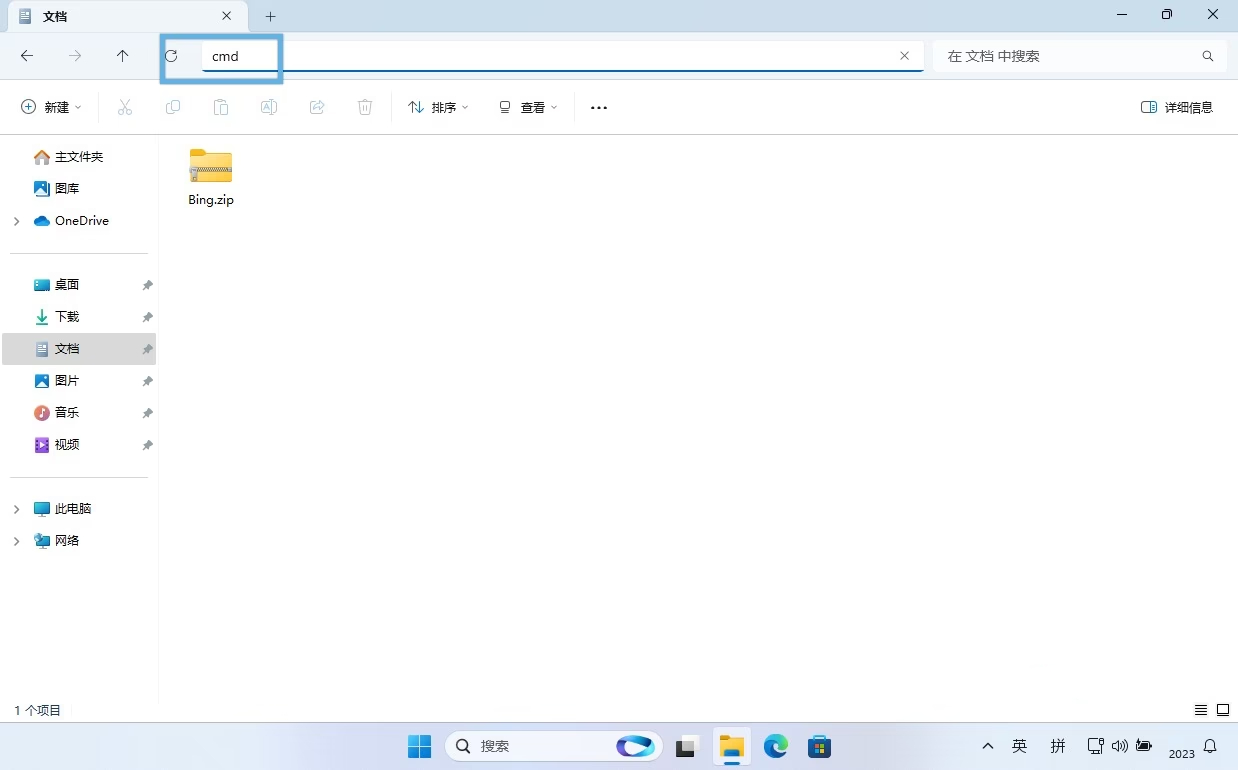Open the 排序 sort dropdown
This screenshot has height=770, width=1238.
pos(438,107)
